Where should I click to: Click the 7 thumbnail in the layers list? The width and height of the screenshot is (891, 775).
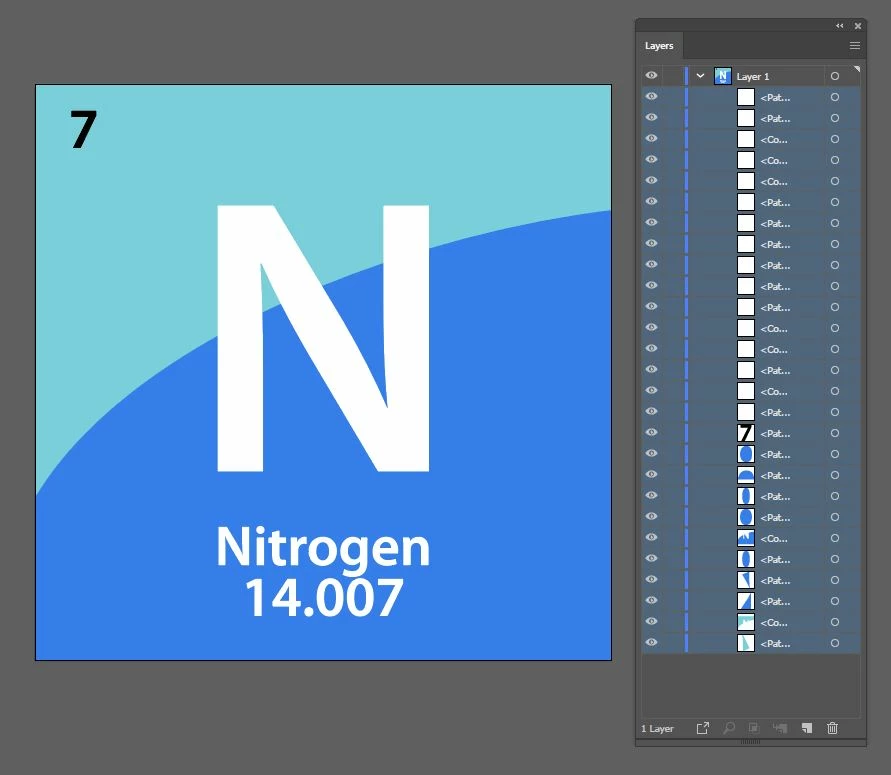(x=746, y=433)
